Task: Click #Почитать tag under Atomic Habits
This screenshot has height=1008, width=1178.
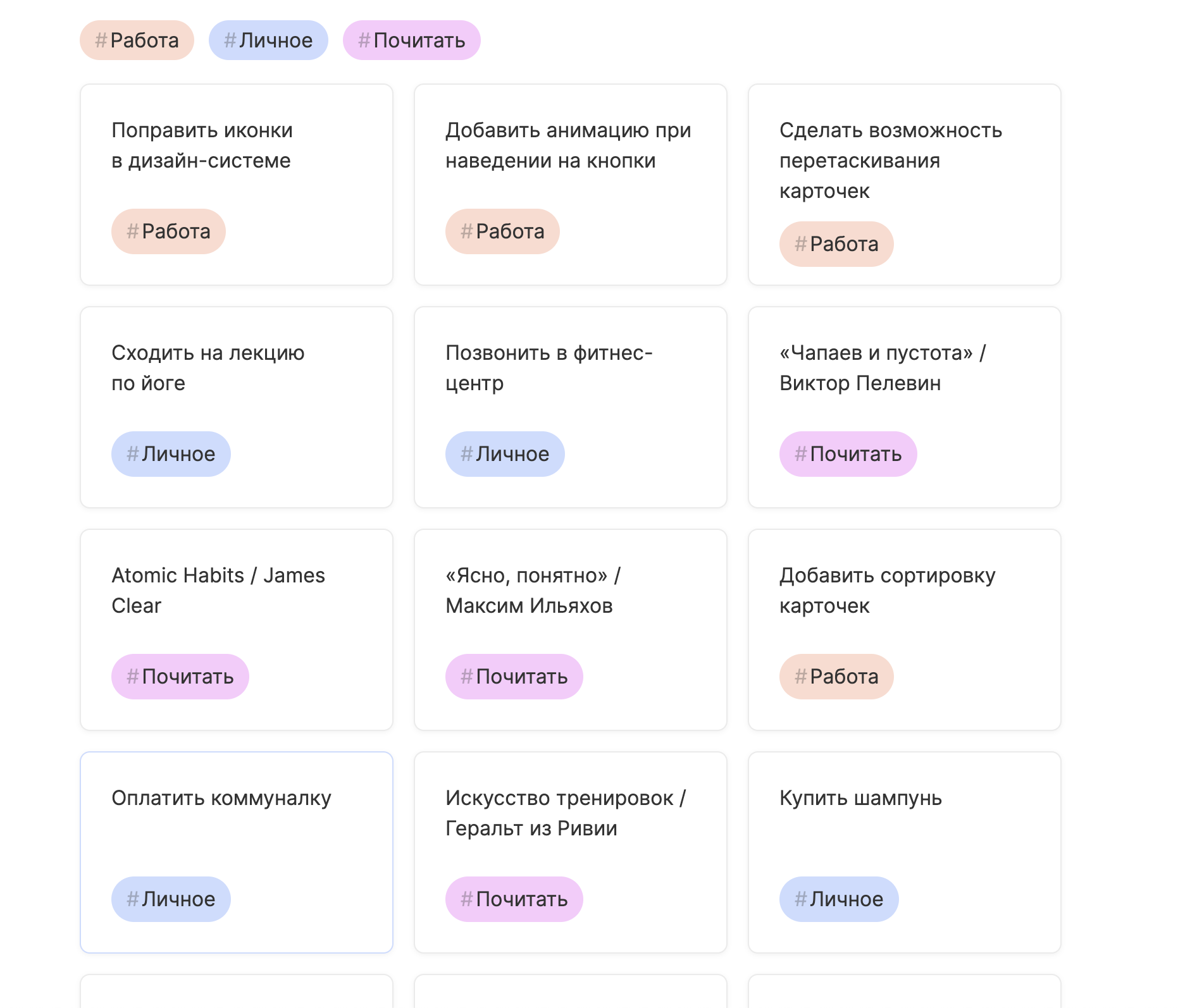Action: 180,677
